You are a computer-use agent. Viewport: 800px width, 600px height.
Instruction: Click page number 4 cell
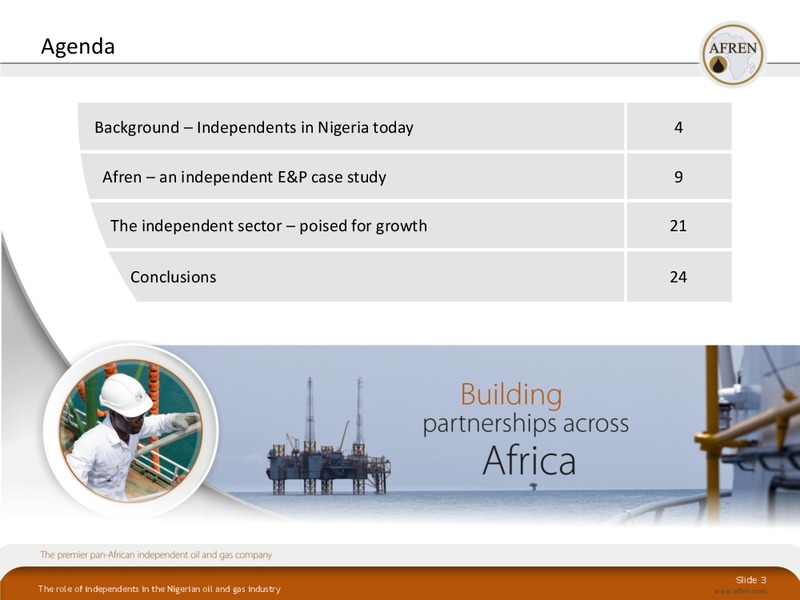(679, 127)
